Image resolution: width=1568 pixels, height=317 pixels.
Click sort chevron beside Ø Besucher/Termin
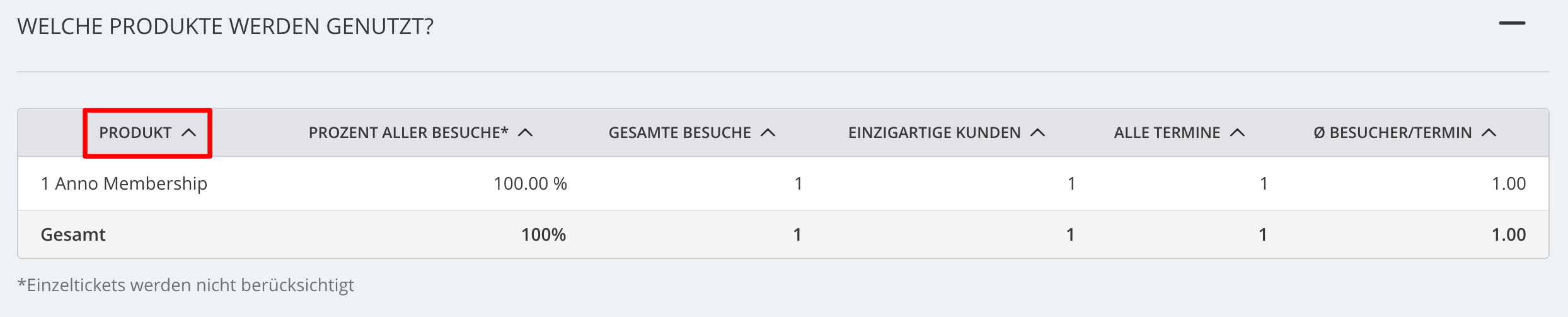1489,133
